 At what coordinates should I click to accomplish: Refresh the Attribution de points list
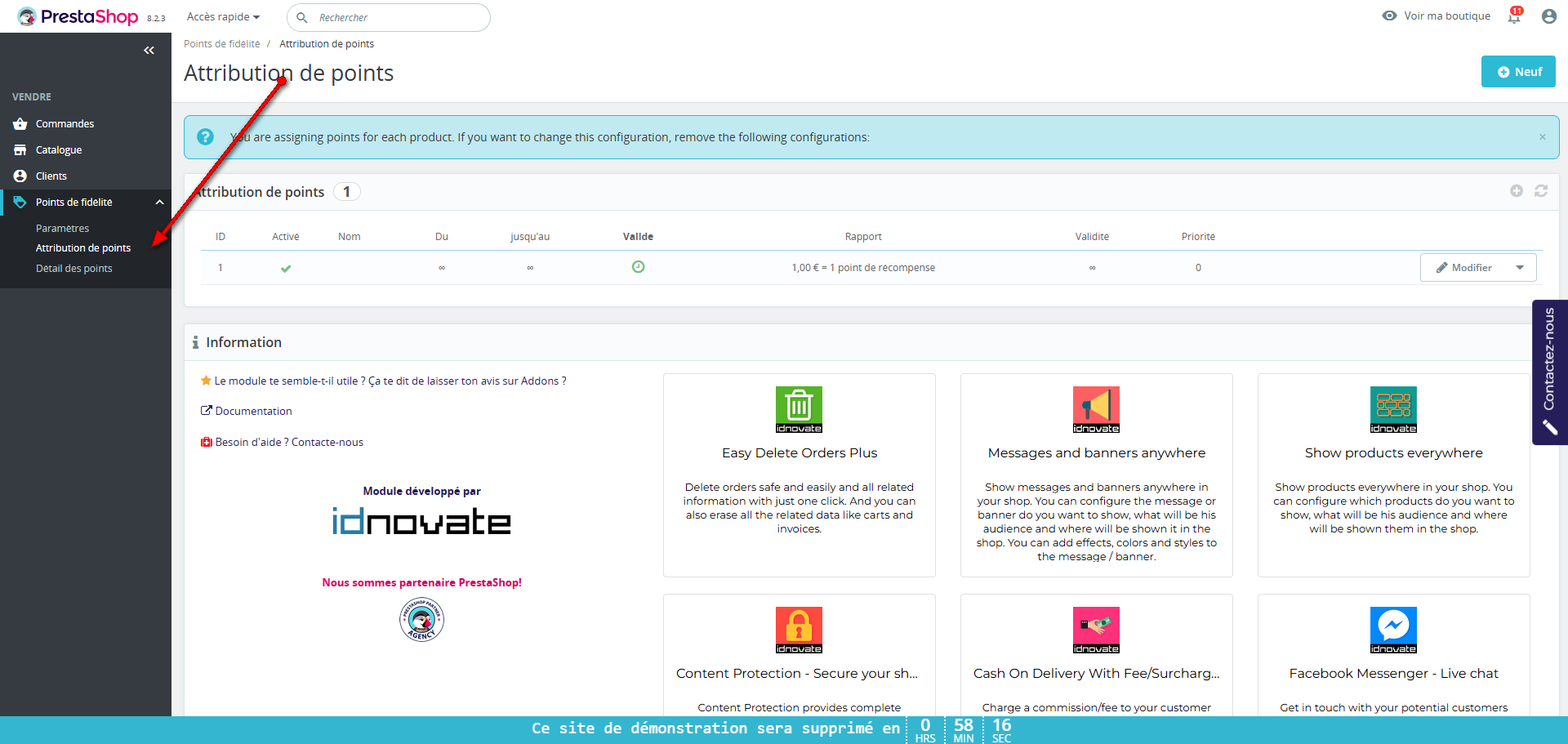[x=1541, y=191]
